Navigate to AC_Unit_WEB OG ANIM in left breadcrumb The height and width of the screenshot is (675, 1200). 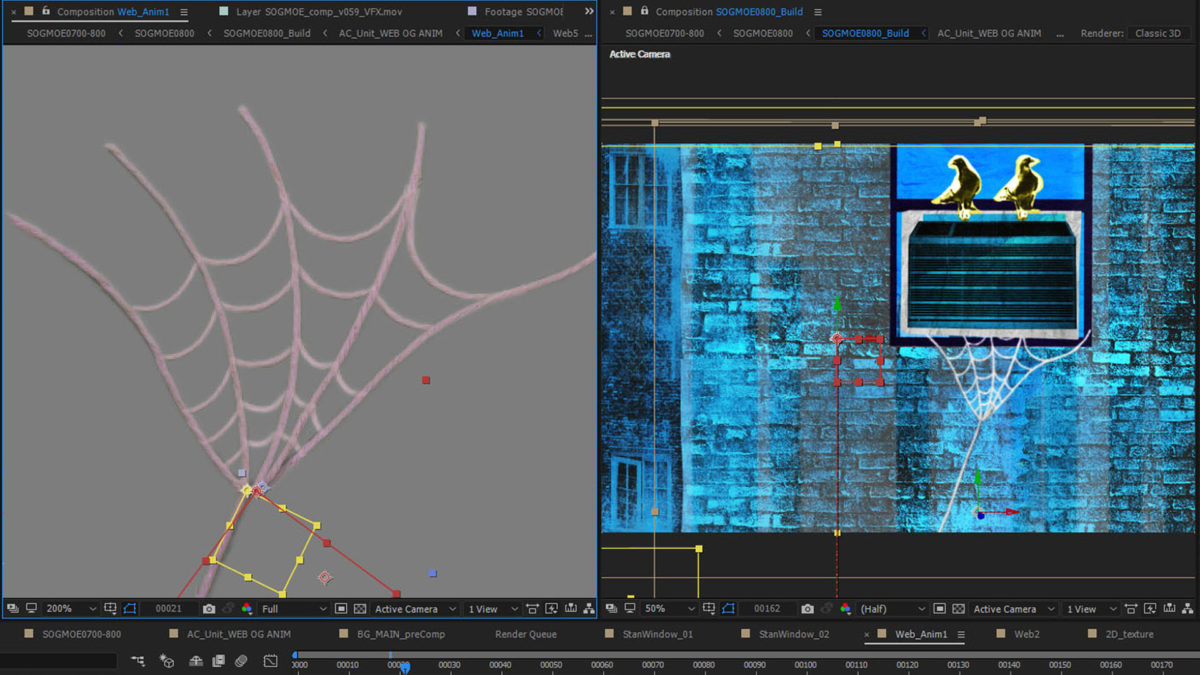[x=390, y=33]
